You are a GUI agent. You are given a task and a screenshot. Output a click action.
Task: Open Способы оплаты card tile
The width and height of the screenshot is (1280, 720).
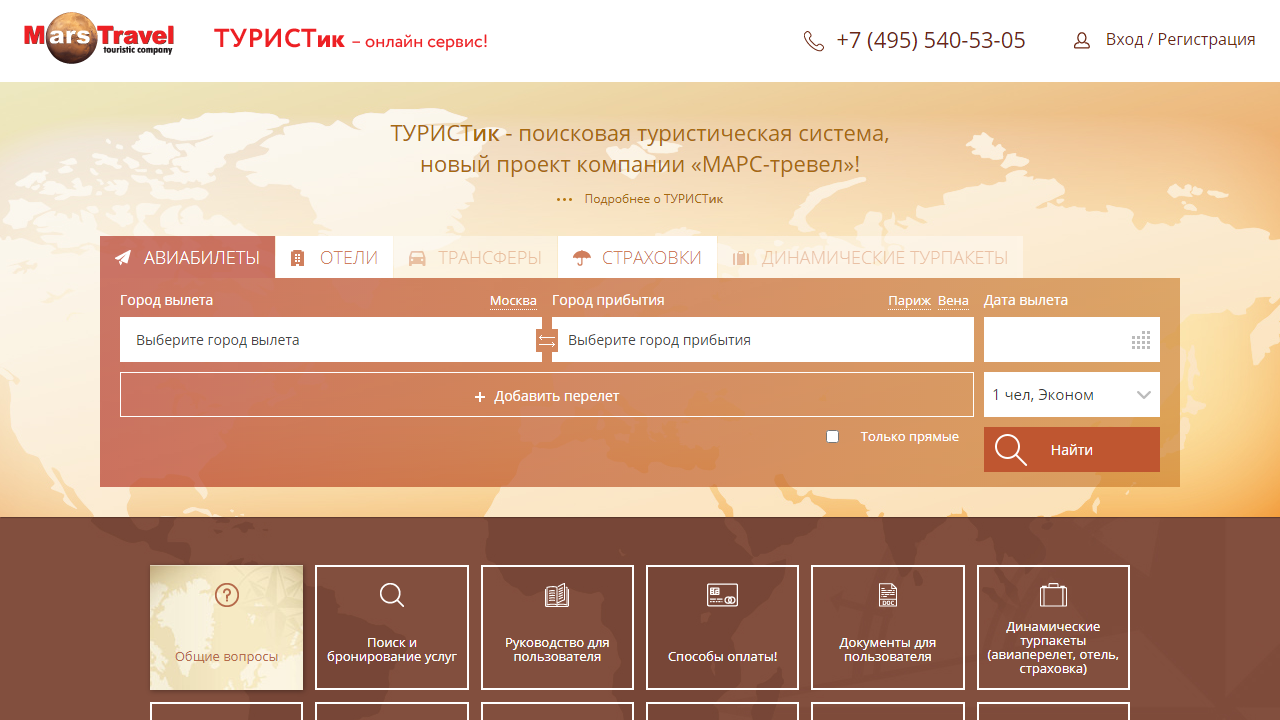point(722,627)
